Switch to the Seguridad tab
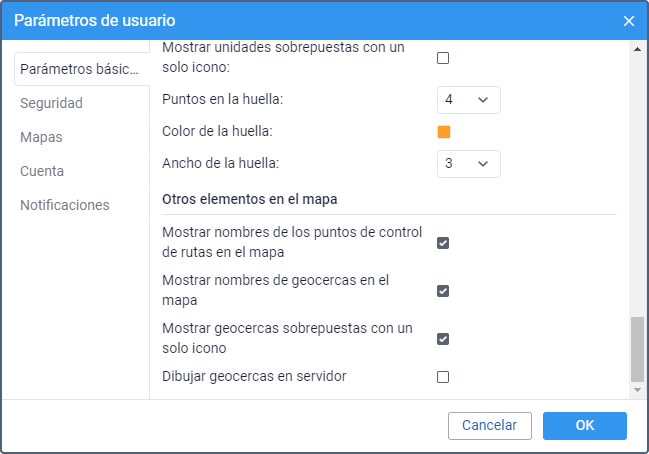 [51, 103]
